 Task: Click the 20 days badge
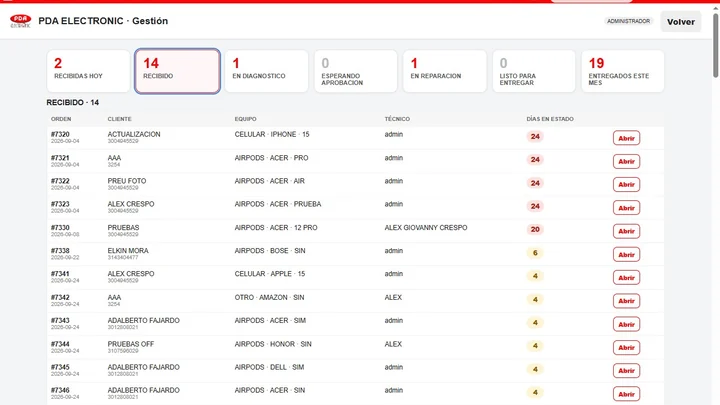coord(535,229)
